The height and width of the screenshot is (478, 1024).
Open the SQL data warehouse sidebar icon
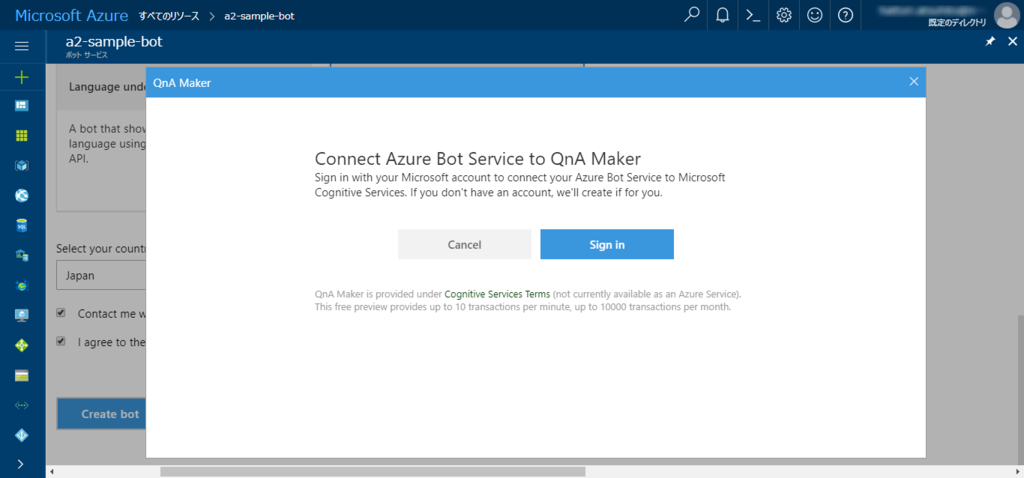(22, 255)
